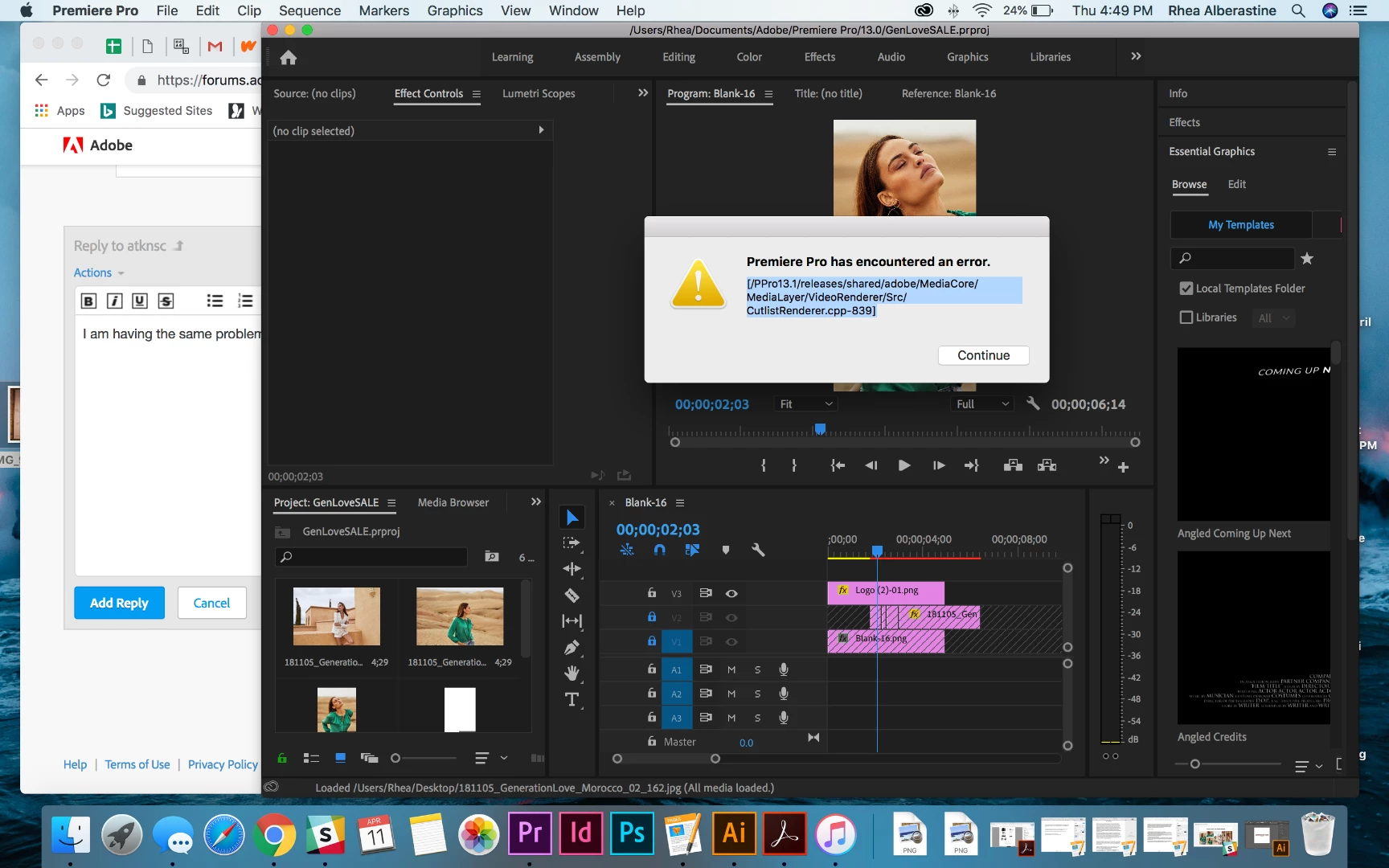1389x868 pixels.
Task: Select the Ripple Edit tool
Action: [572, 569]
